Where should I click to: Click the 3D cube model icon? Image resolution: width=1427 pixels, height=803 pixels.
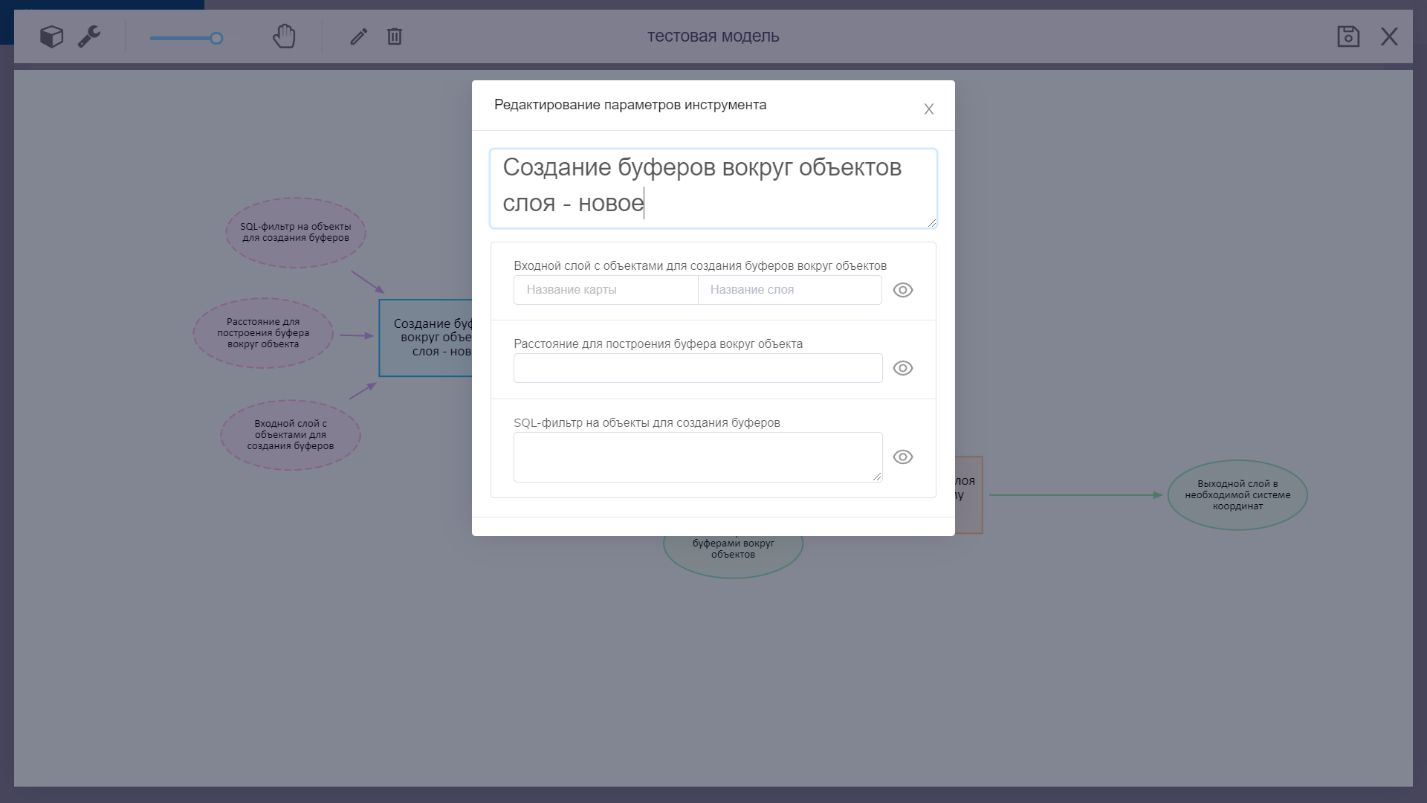point(51,37)
